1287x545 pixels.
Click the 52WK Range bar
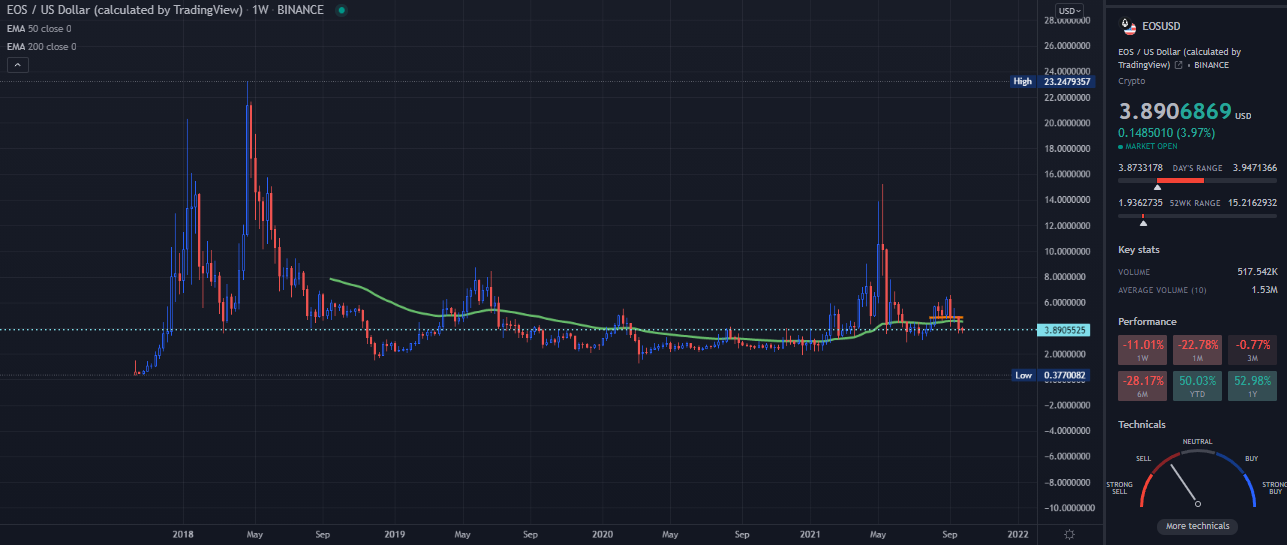click(1198, 216)
